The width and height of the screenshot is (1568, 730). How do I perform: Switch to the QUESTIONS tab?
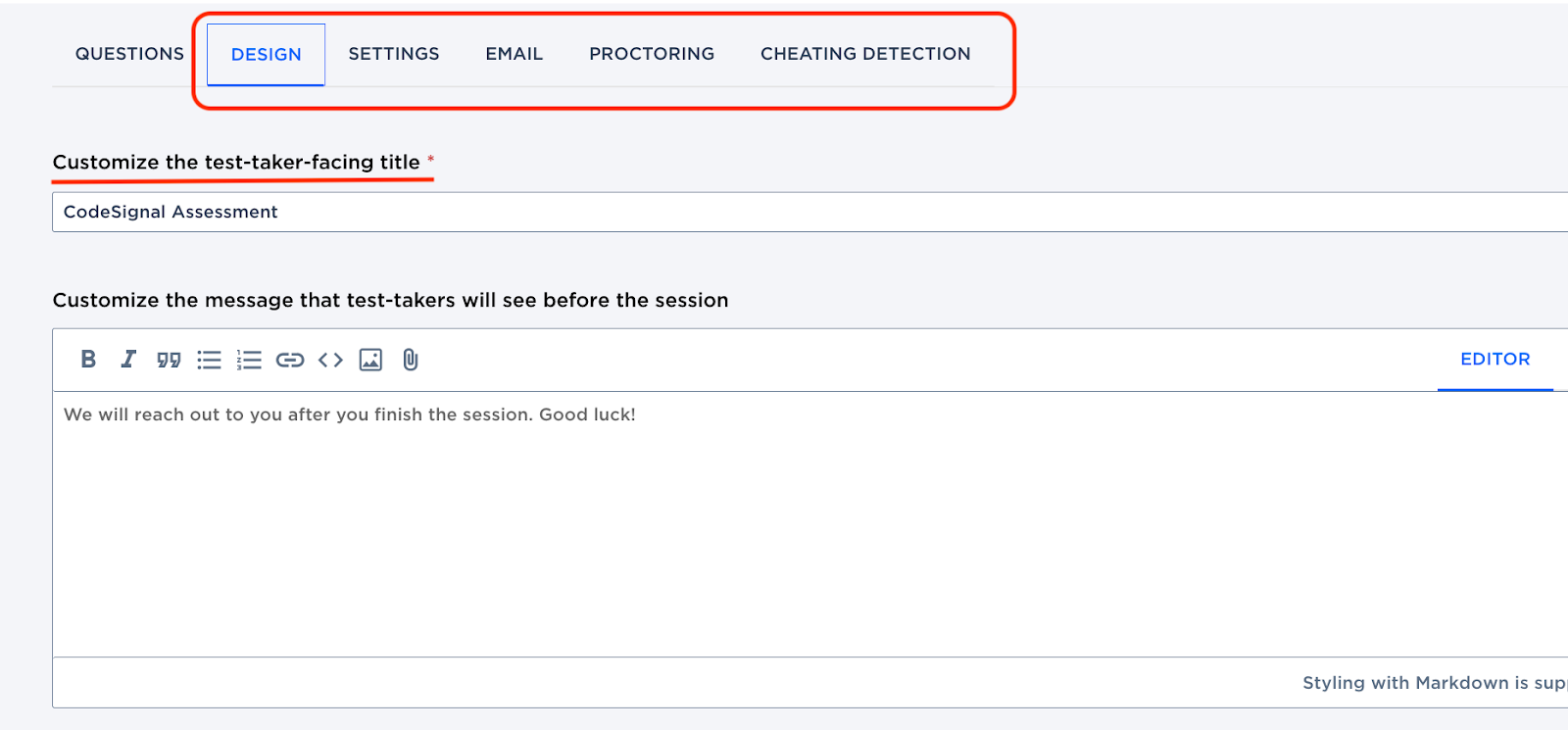(129, 54)
